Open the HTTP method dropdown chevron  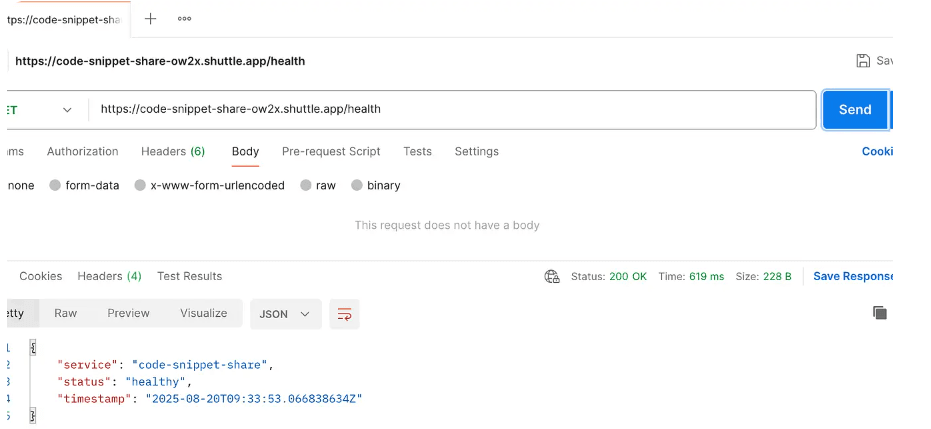tap(67, 110)
